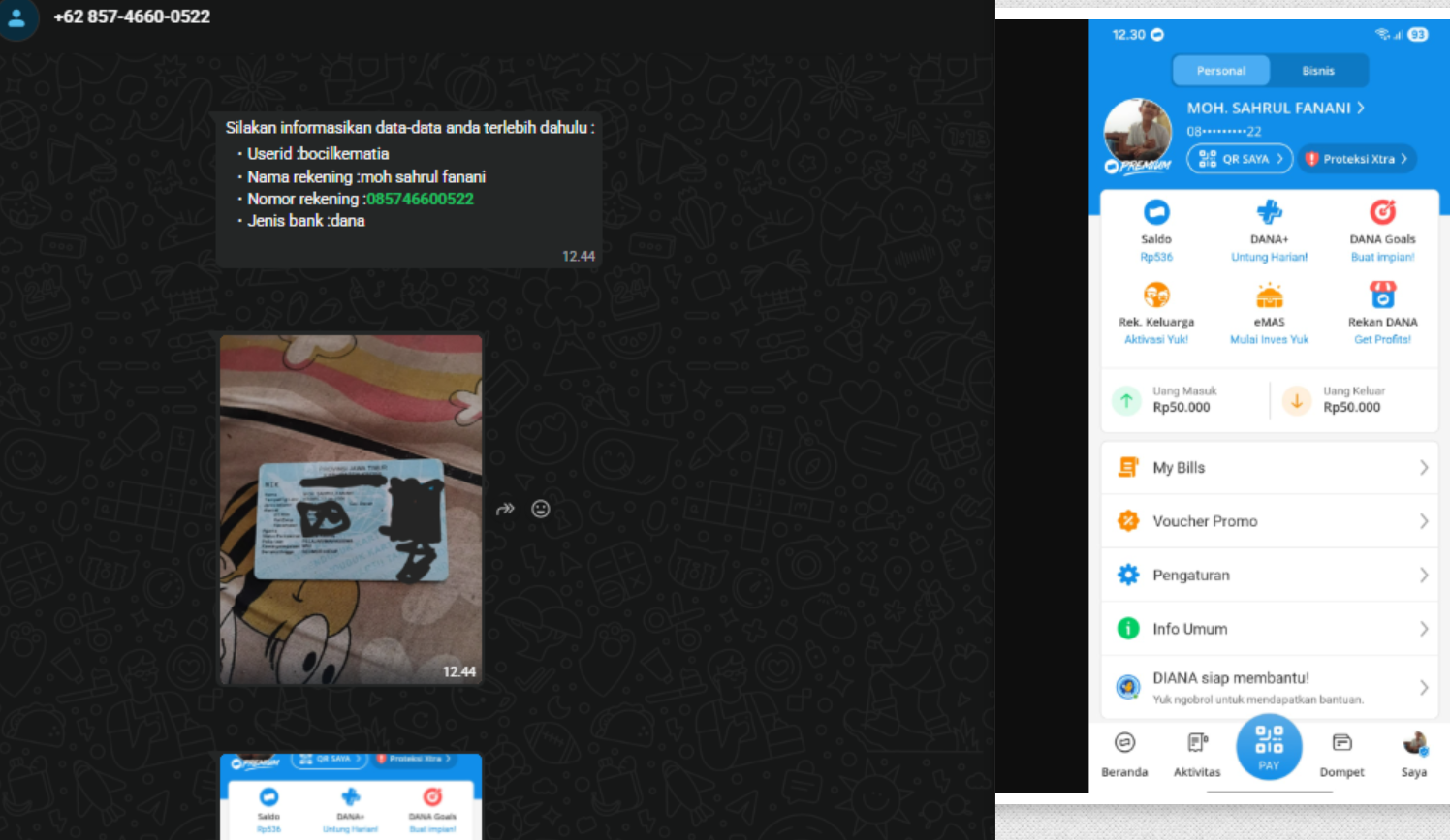Screen dimensions: 1450x840
Task: Switch to the Bisnis tab
Action: (1318, 71)
